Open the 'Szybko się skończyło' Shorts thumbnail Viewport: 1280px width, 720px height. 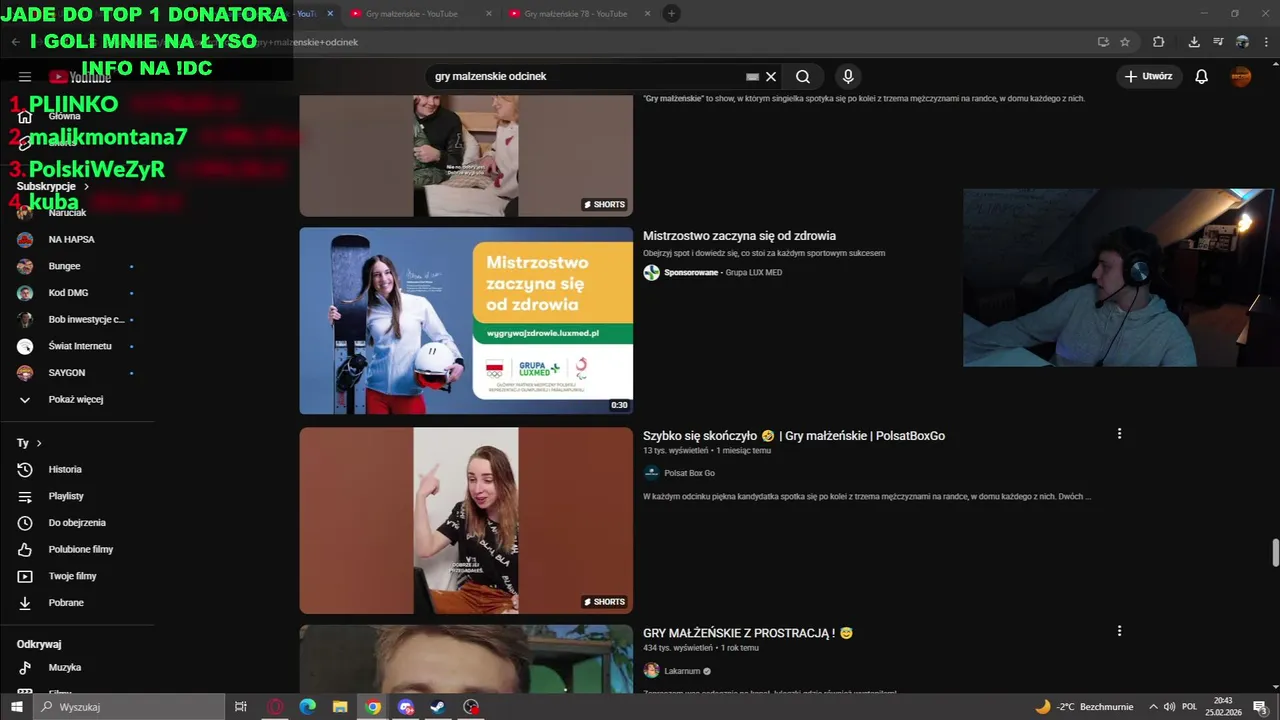tap(466, 521)
